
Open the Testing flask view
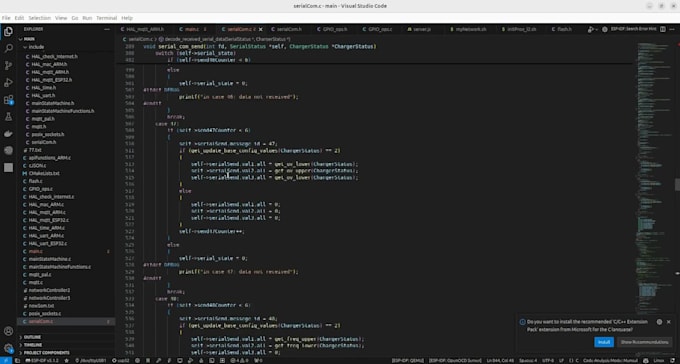pyautogui.click(x=8, y=117)
